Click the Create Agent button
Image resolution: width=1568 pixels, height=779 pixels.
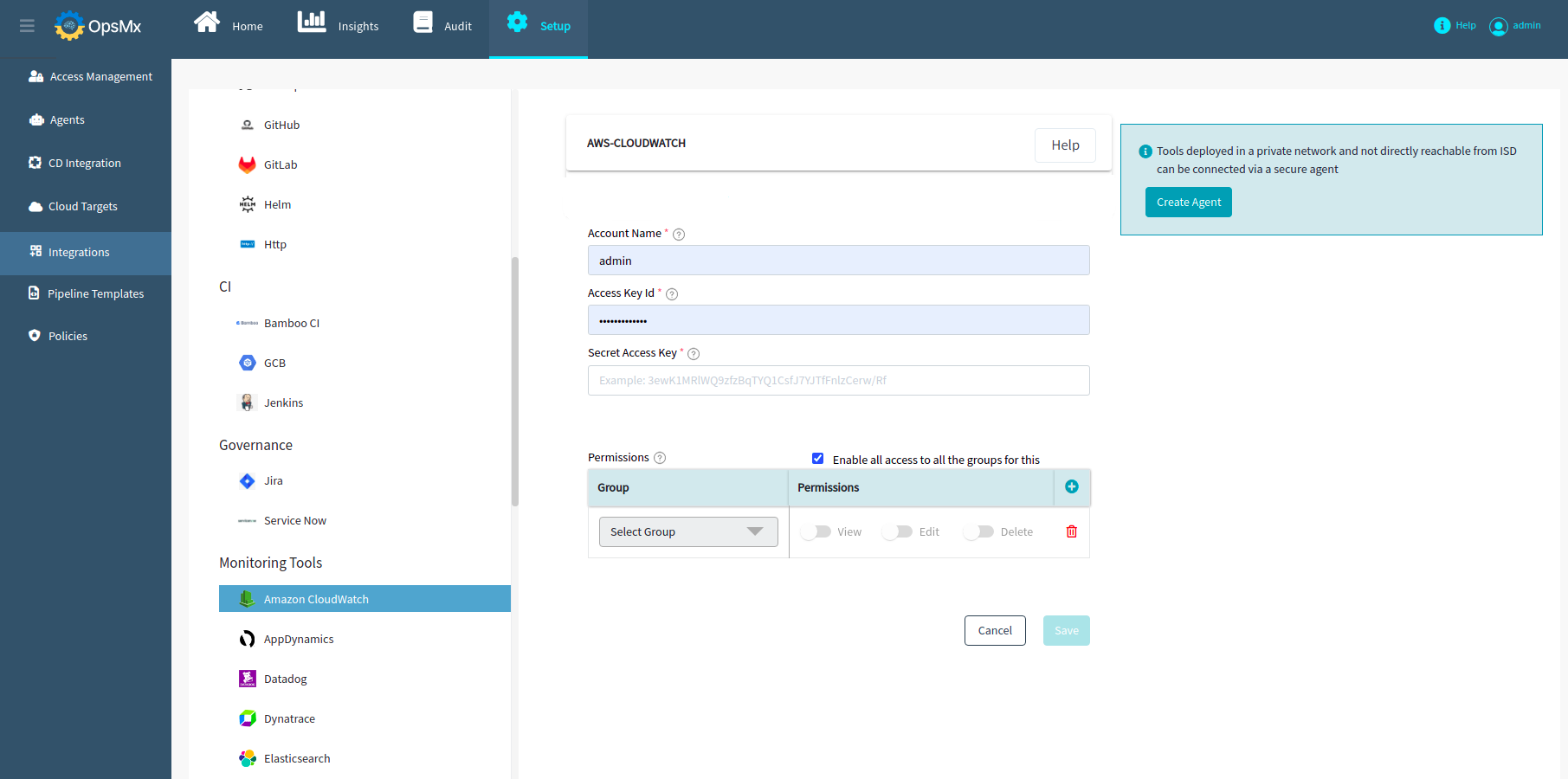click(1188, 203)
